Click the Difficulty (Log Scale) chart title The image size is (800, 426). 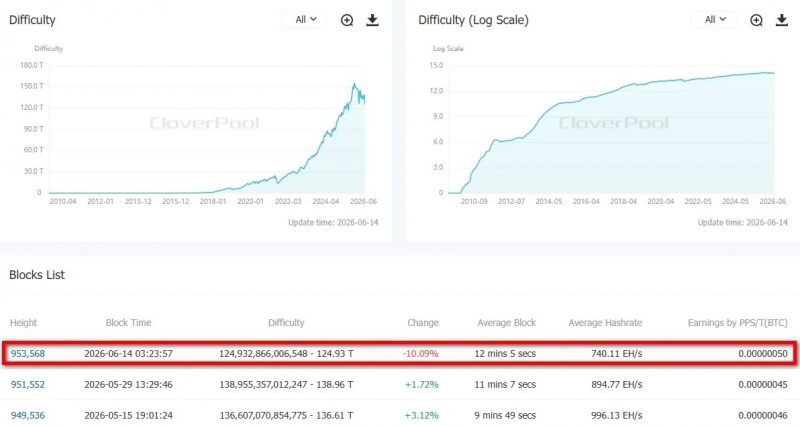(x=473, y=20)
